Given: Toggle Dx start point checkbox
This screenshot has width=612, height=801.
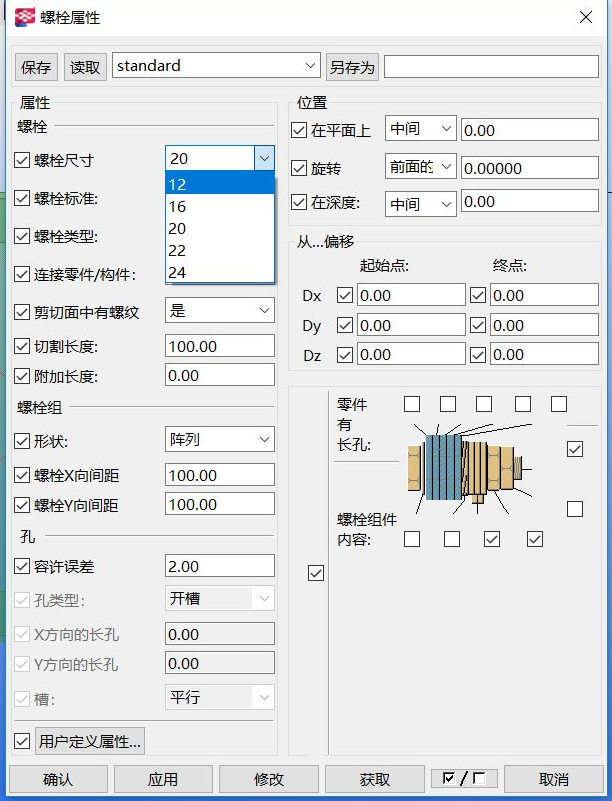Looking at the screenshot, I should pos(345,295).
